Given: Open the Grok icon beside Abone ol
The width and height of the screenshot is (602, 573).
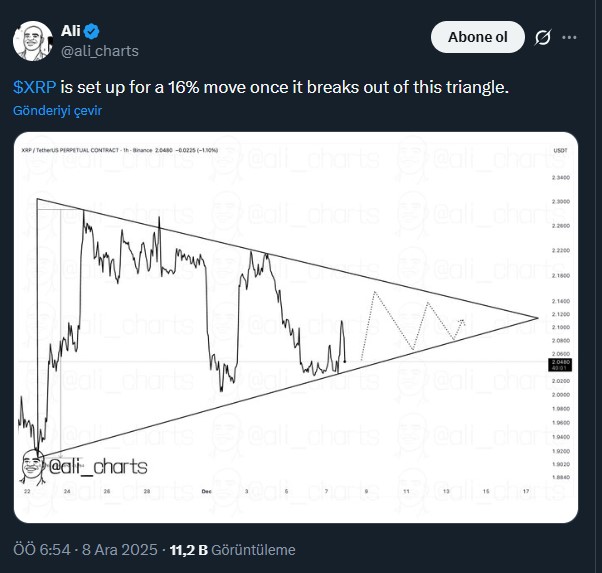Looking at the screenshot, I should pos(542,38).
